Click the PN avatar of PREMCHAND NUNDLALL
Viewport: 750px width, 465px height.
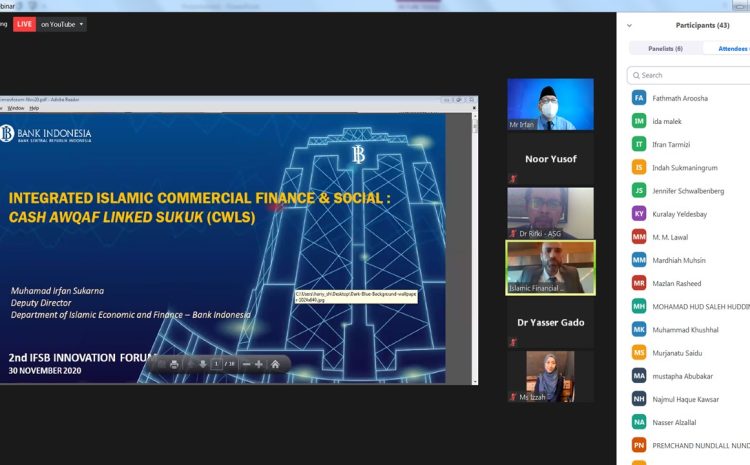click(639, 445)
